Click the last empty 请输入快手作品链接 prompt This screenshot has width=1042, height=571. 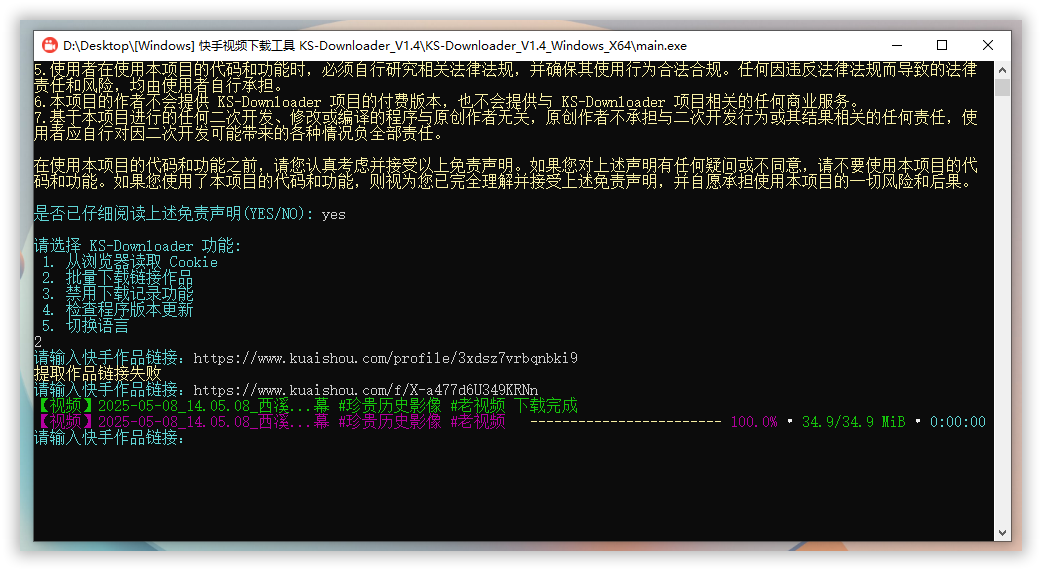[x=109, y=437]
